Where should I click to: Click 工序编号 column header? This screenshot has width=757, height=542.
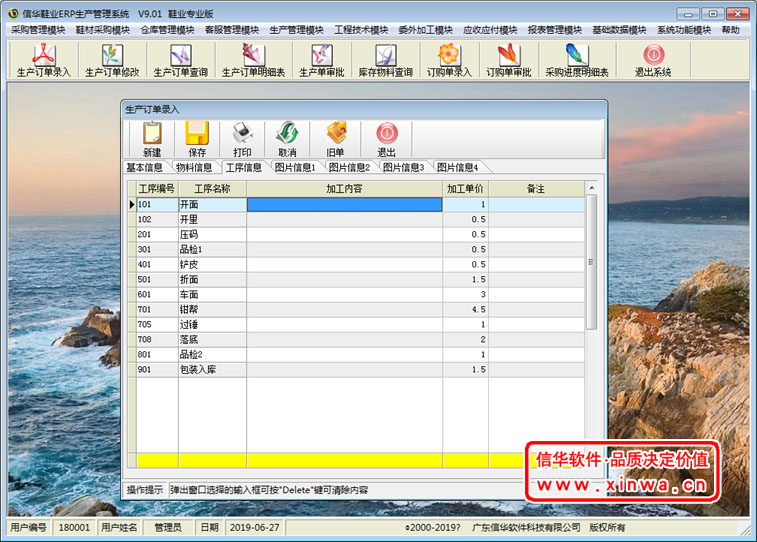click(156, 189)
